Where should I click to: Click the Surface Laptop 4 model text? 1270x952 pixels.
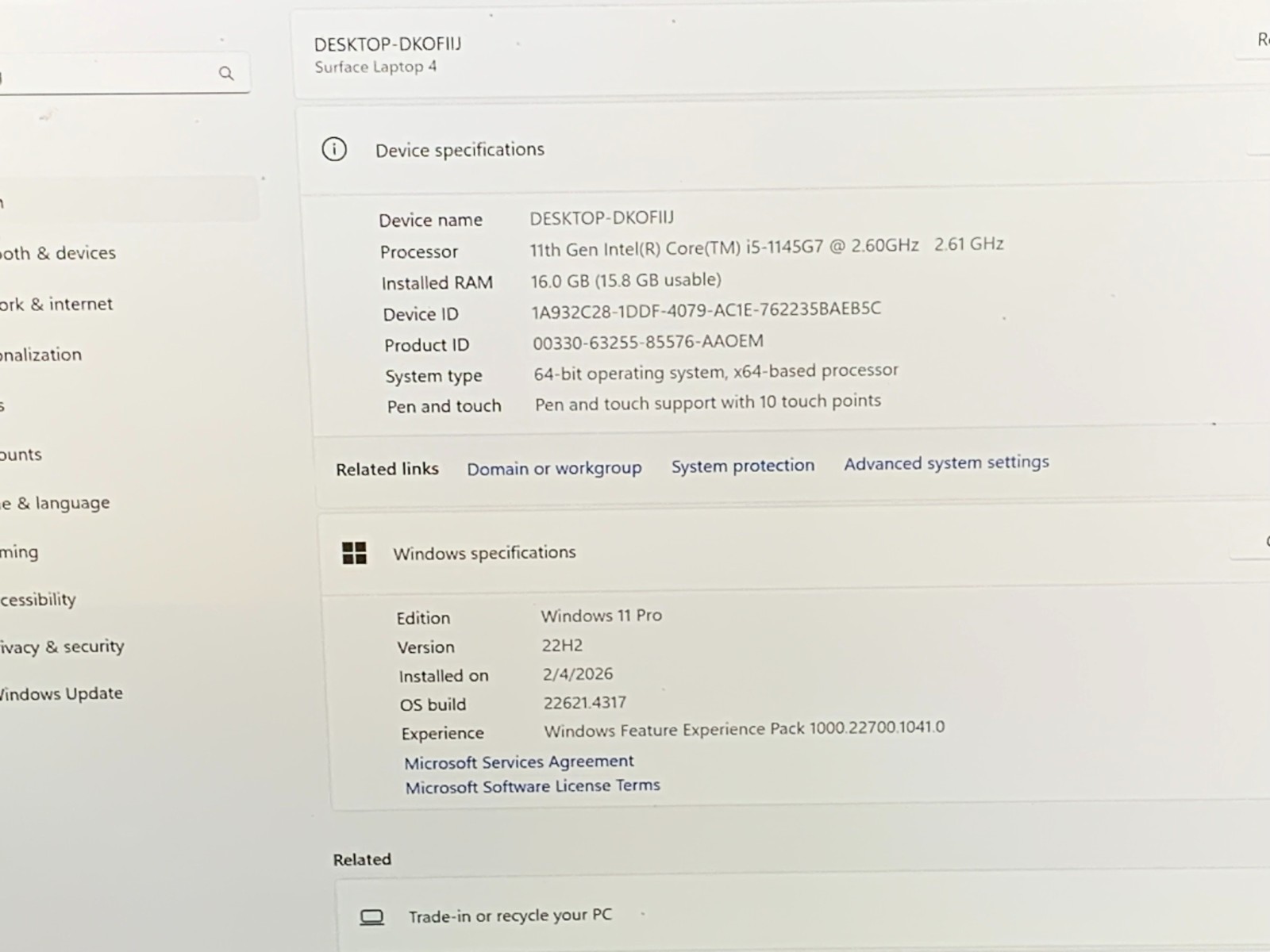click(375, 67)
